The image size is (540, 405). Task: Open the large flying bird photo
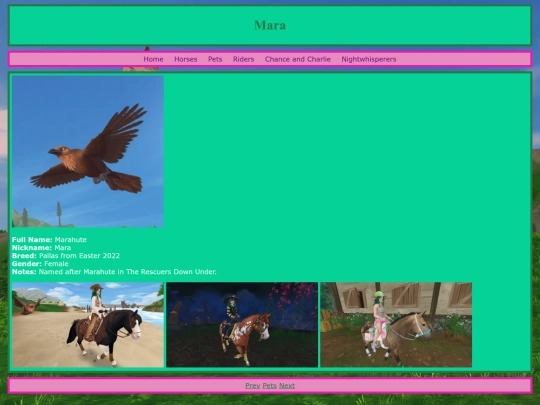pyautogui.click(x=88, y=152)
